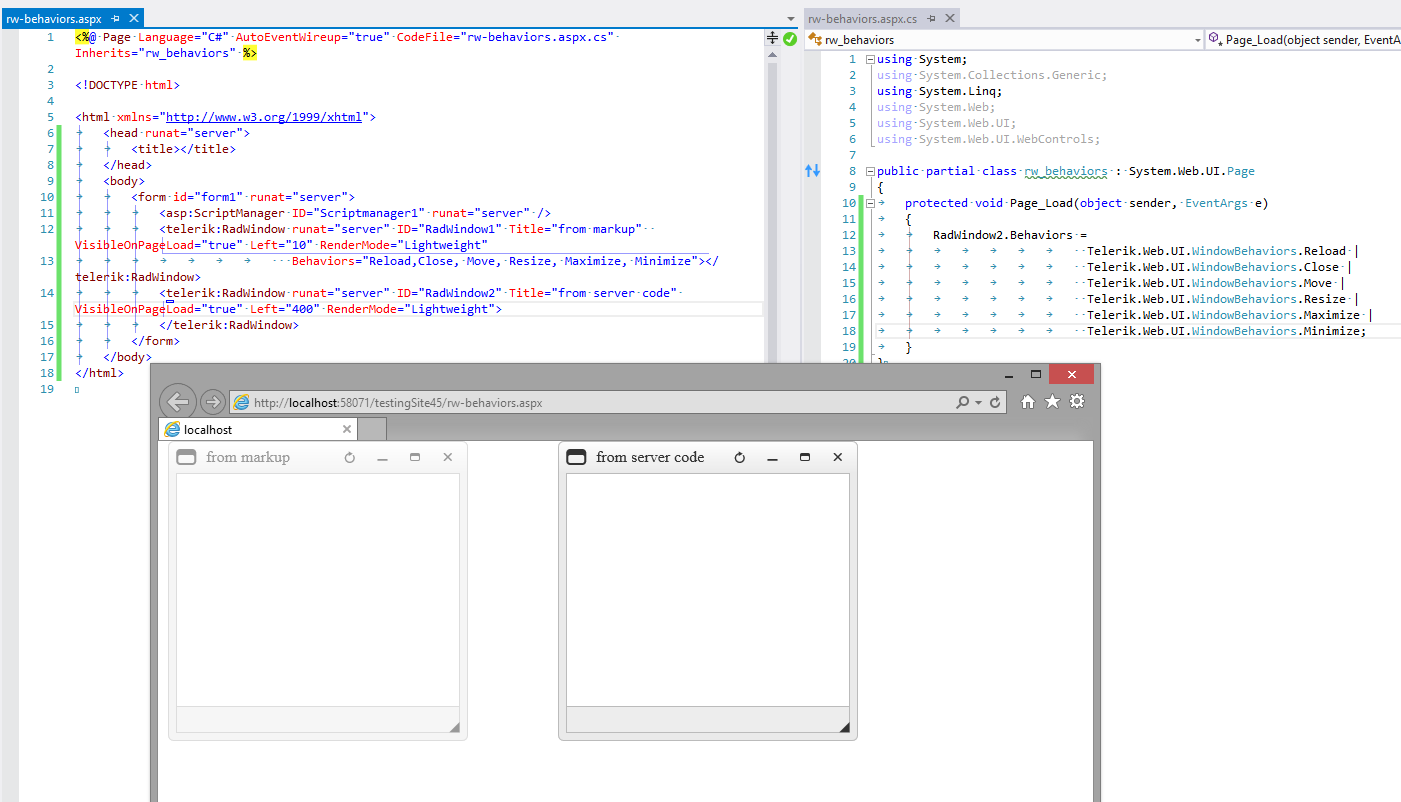Viewport: 1401px width, 802px height.
Task: Toggle pin on rw-behaviors.aspx.cs tab
Action: coord(929,18)
